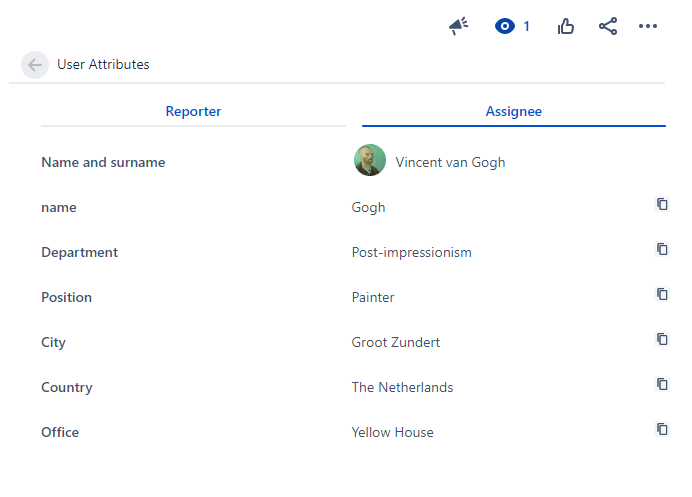
Task: Click the Post-impressionism department text
Action: coord(411,253)
